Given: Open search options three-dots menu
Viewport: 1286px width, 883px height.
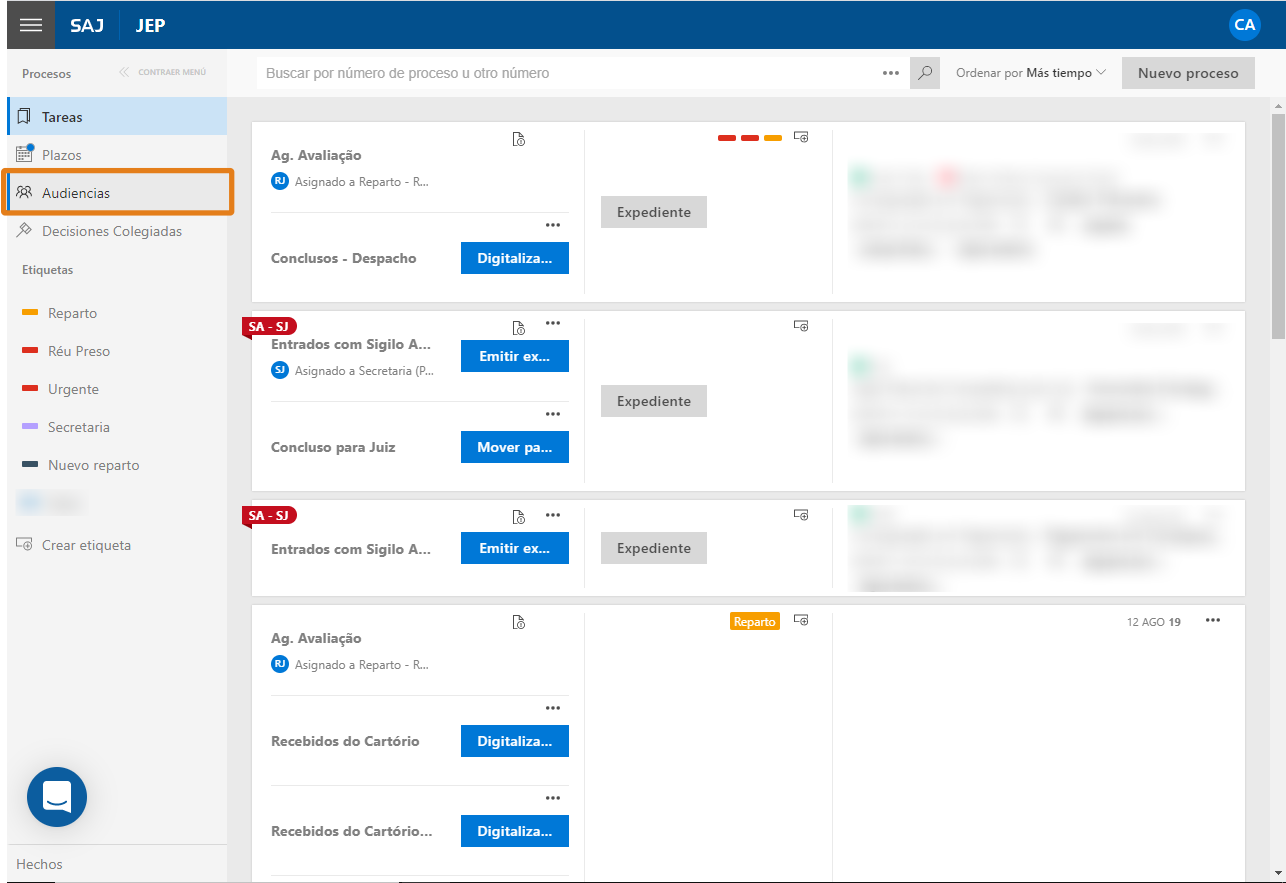Looking at the screenshot, I should [891, 73].
